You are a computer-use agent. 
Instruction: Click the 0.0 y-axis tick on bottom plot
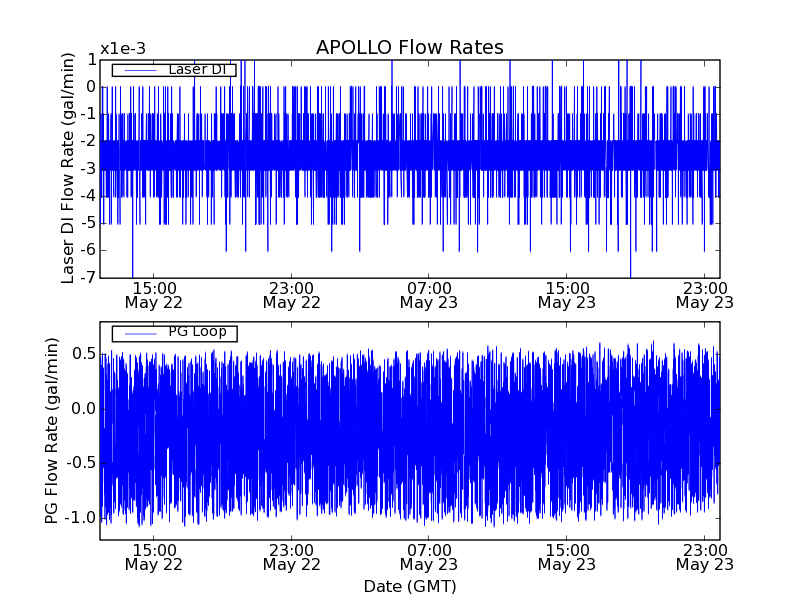click(83, 409)
